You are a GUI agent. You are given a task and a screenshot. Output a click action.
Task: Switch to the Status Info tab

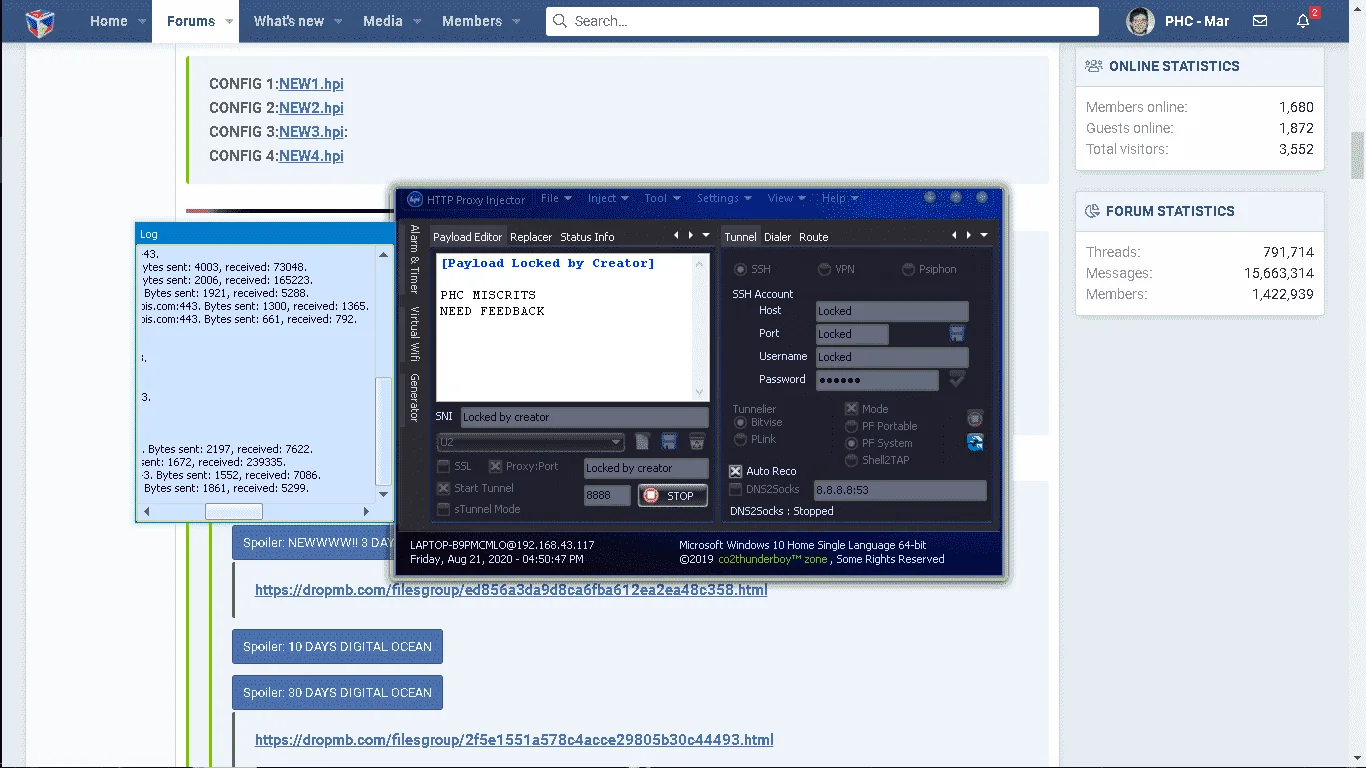point(587,237)
